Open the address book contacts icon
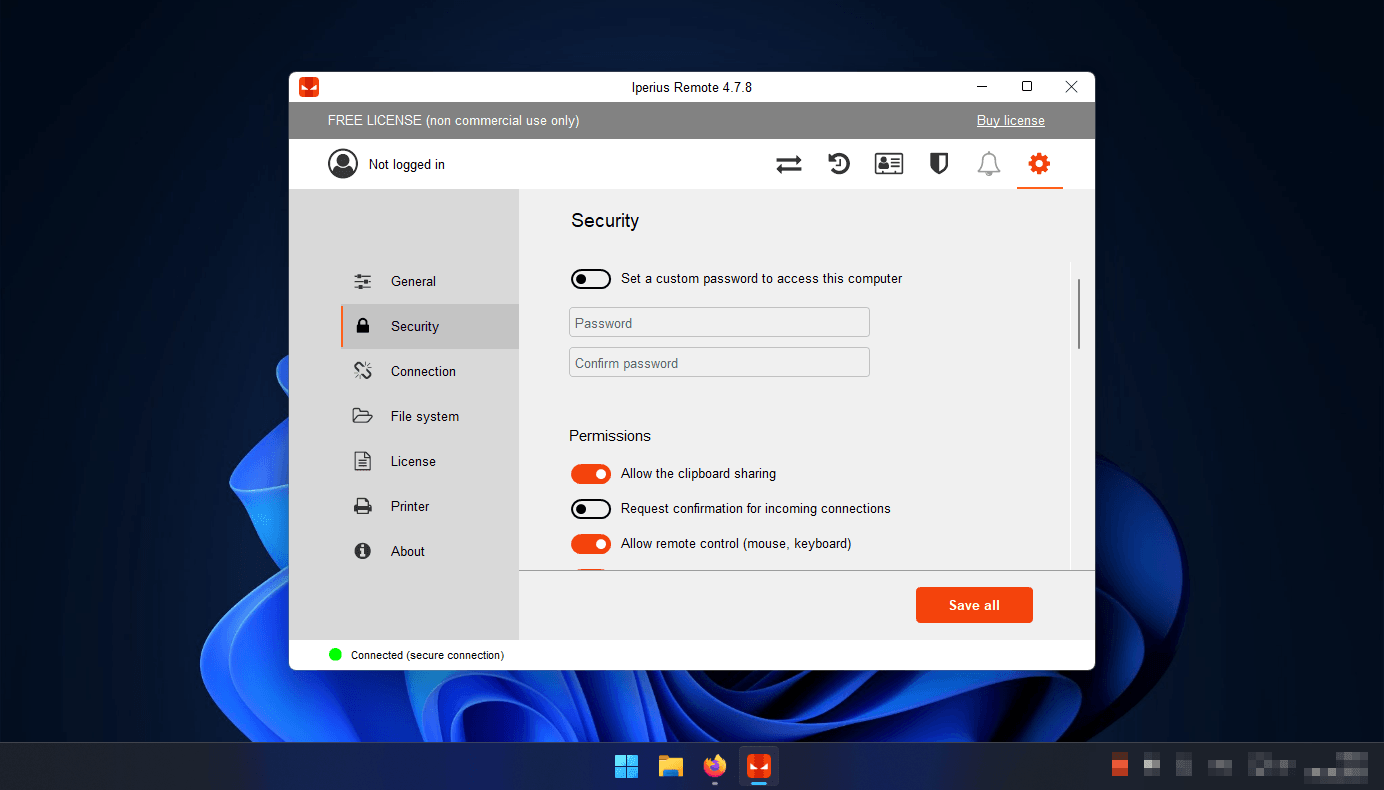This screenshot has height=790, width=1384. tap(889, 164)
